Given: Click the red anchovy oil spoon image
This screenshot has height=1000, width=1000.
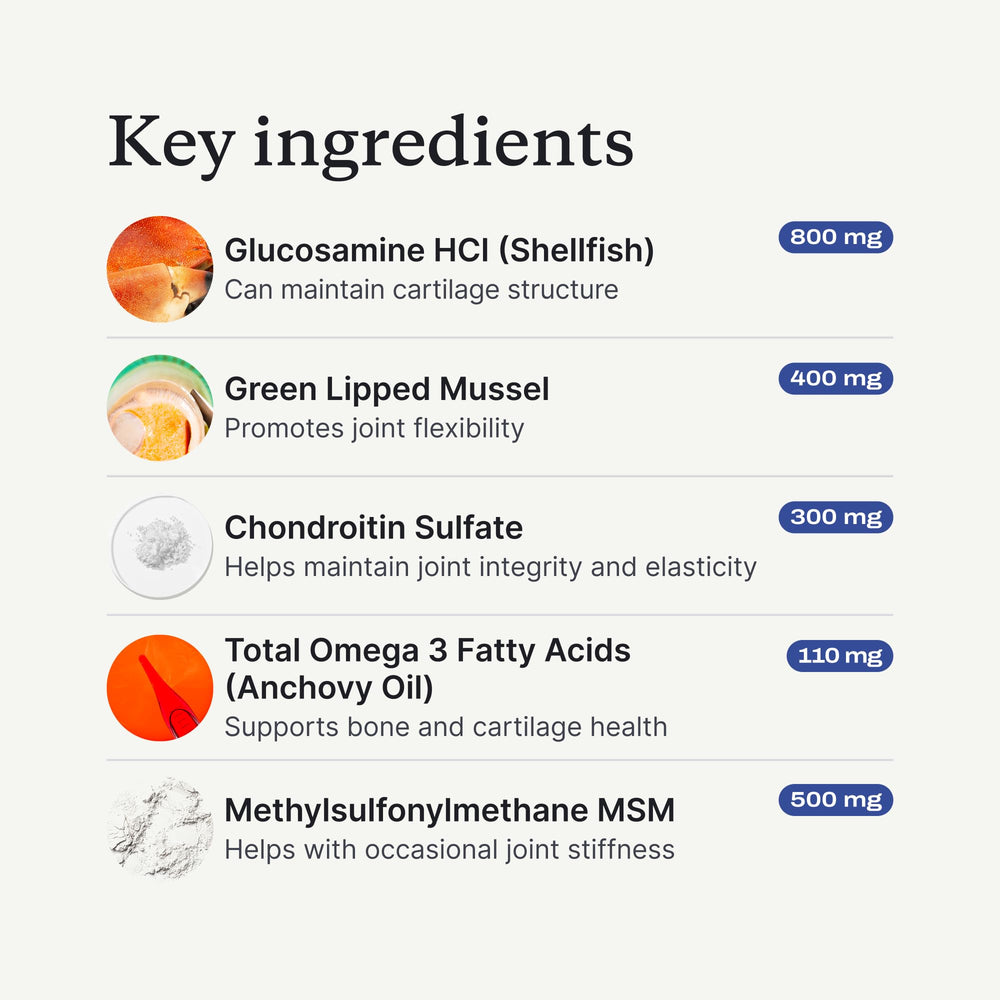Looking at the screenshot, I should (x=160, y=688).
